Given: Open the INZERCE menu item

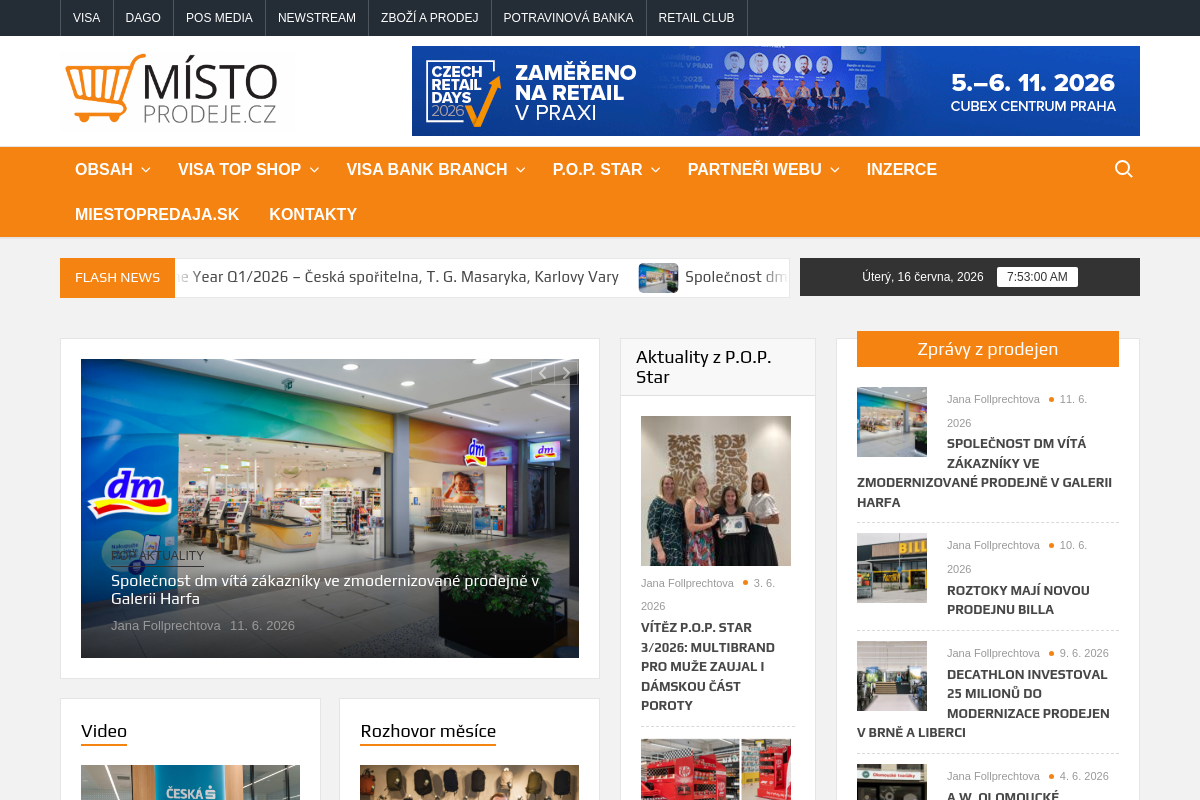Looking at the screenshot, I should [902, 170].
